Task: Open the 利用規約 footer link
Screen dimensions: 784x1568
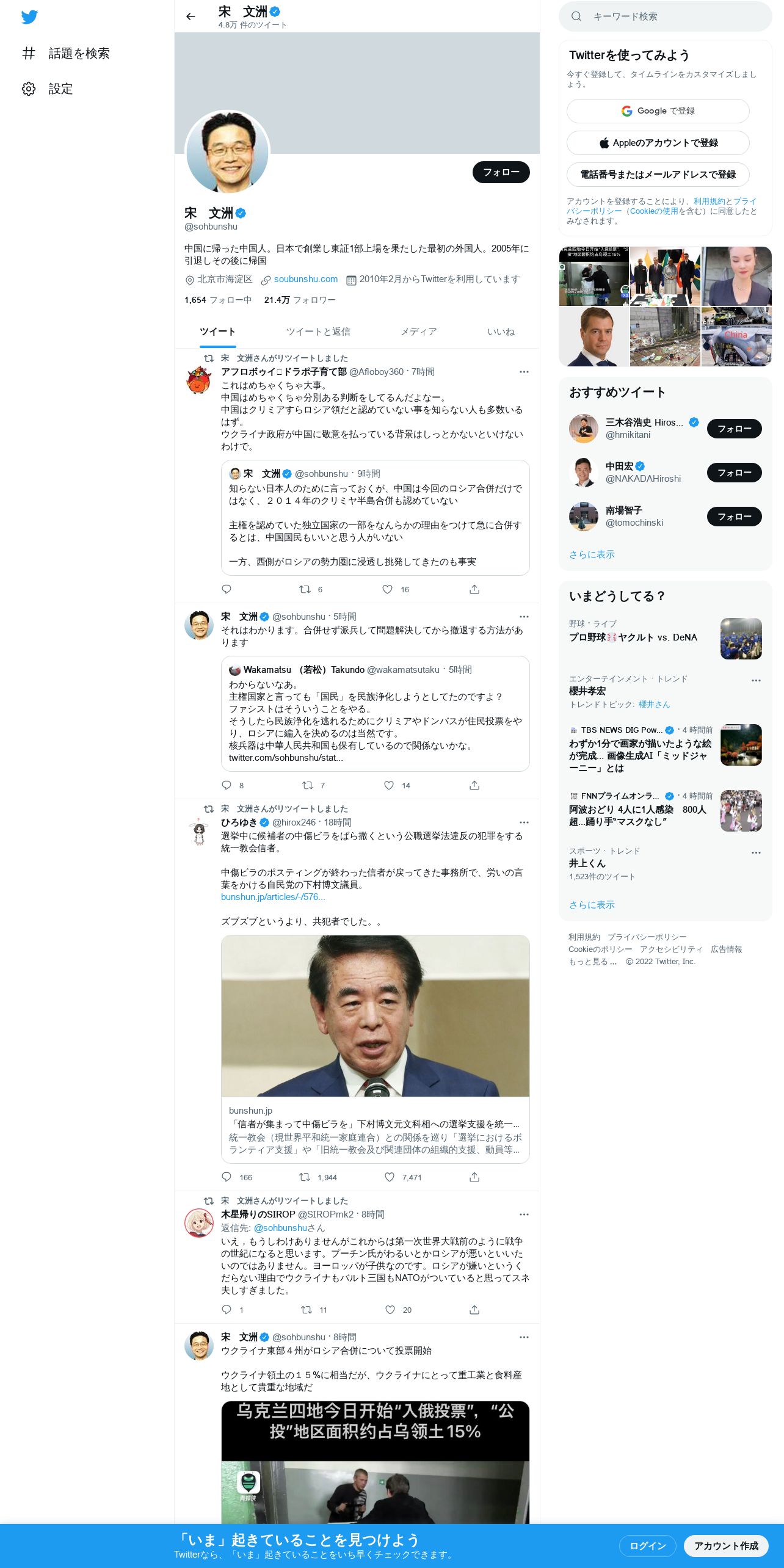Action: click(584, 937)
